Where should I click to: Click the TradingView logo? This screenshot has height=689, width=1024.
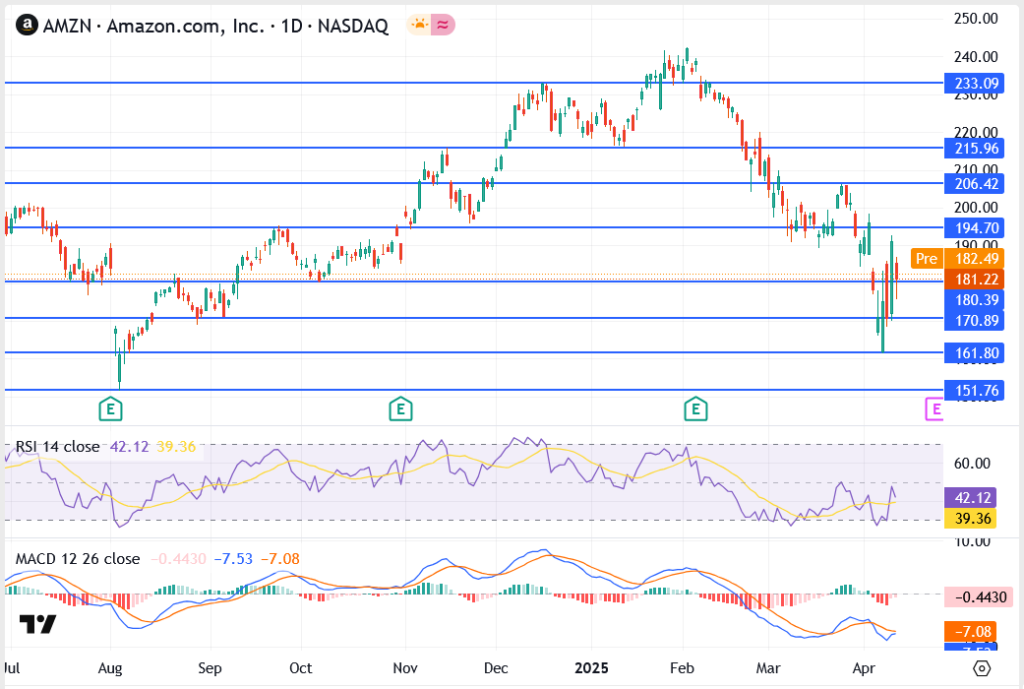coord(39,625)
